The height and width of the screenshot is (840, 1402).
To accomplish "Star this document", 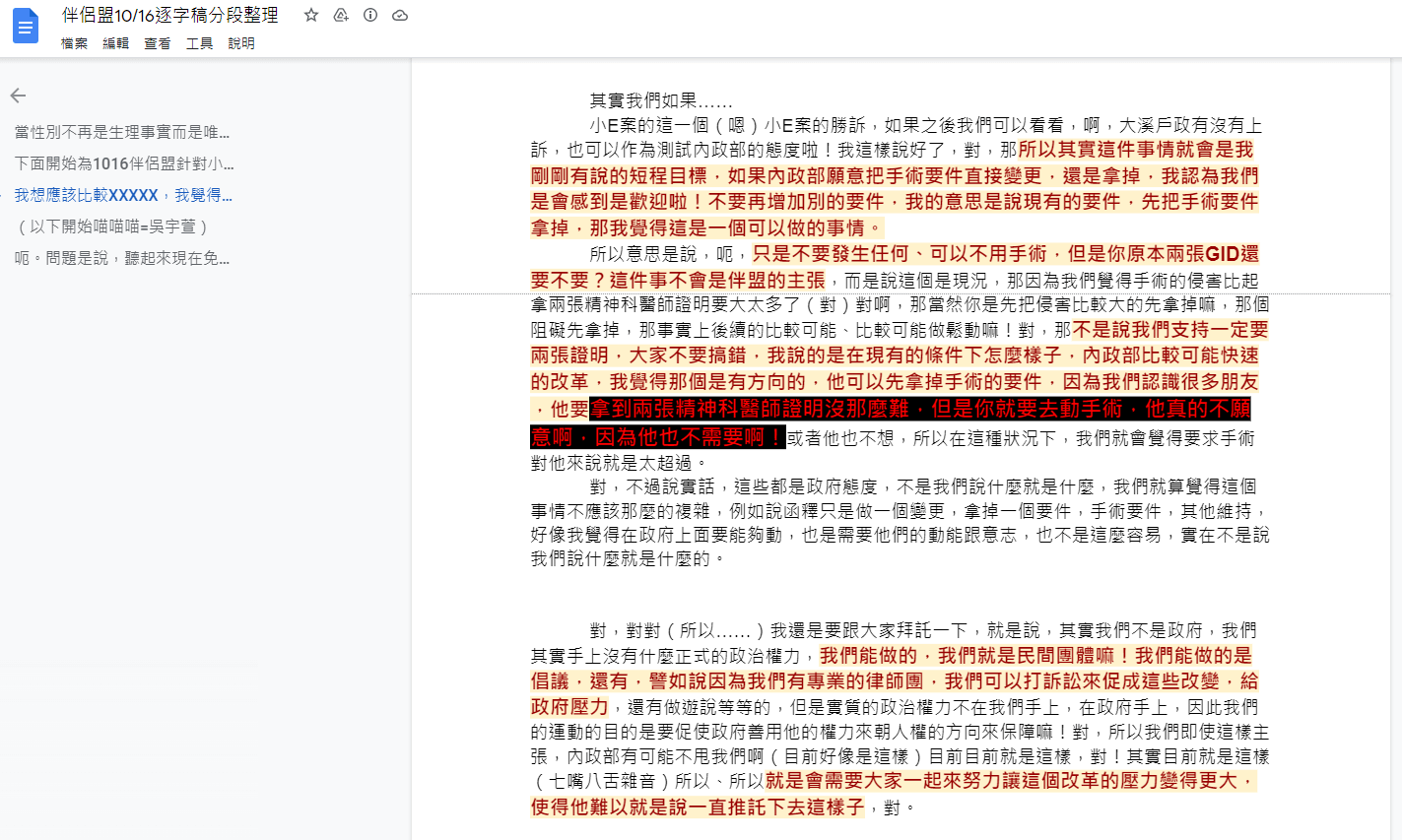I will pyautogui.click(x=311, y=15).
